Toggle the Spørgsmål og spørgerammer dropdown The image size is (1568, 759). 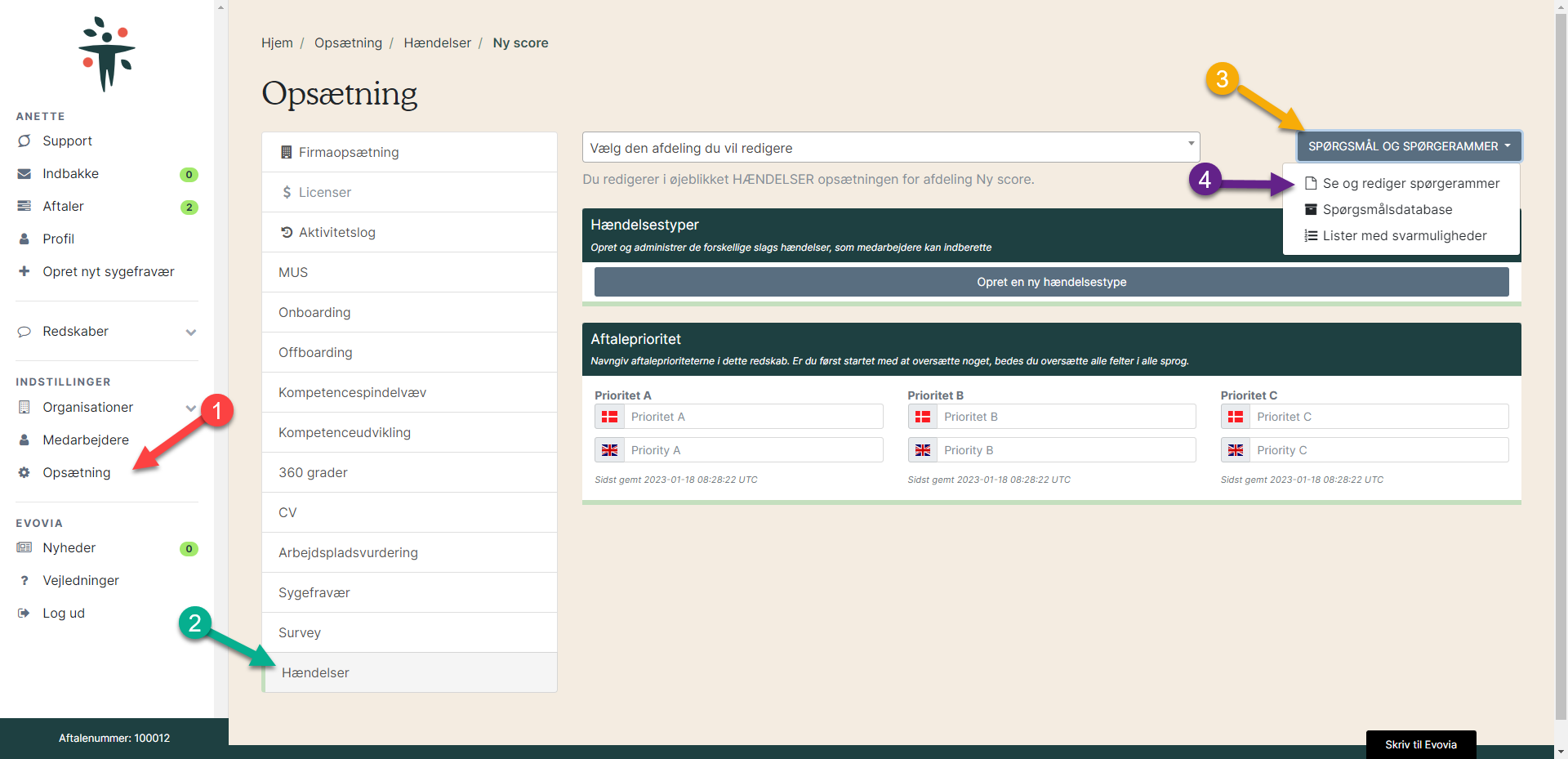(1410, 146)
